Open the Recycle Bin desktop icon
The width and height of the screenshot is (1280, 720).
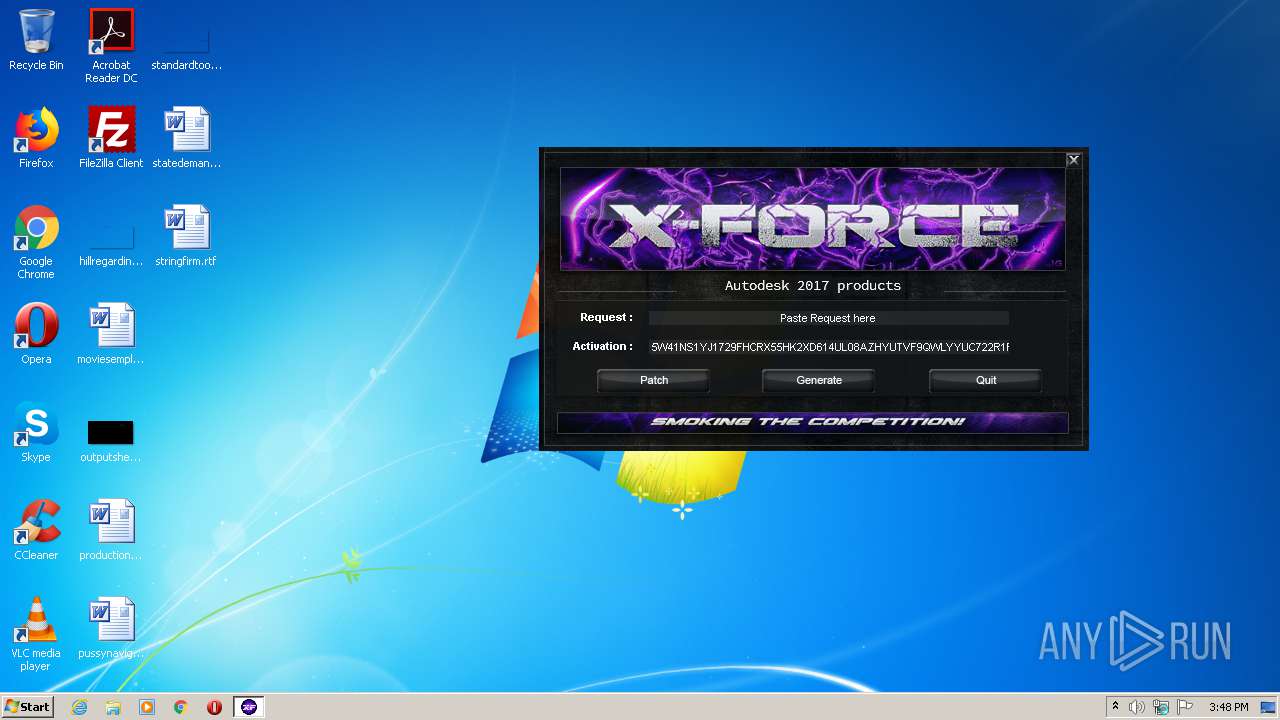pos(36,41)
